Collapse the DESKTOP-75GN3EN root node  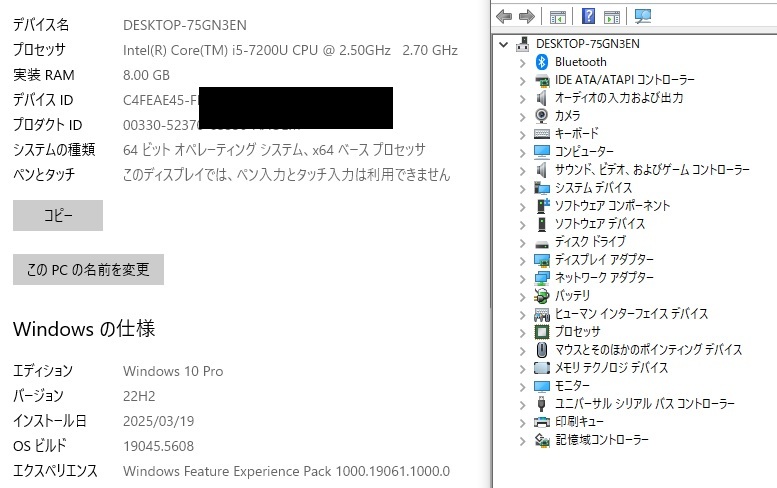503,45
